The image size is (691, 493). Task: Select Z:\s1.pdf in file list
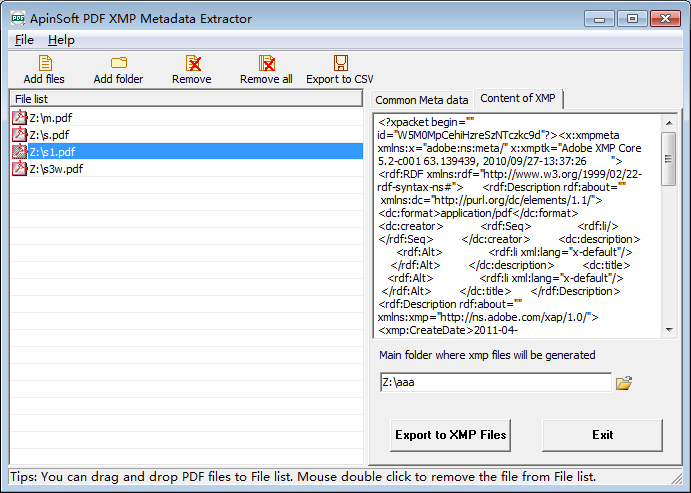(187, 152)
